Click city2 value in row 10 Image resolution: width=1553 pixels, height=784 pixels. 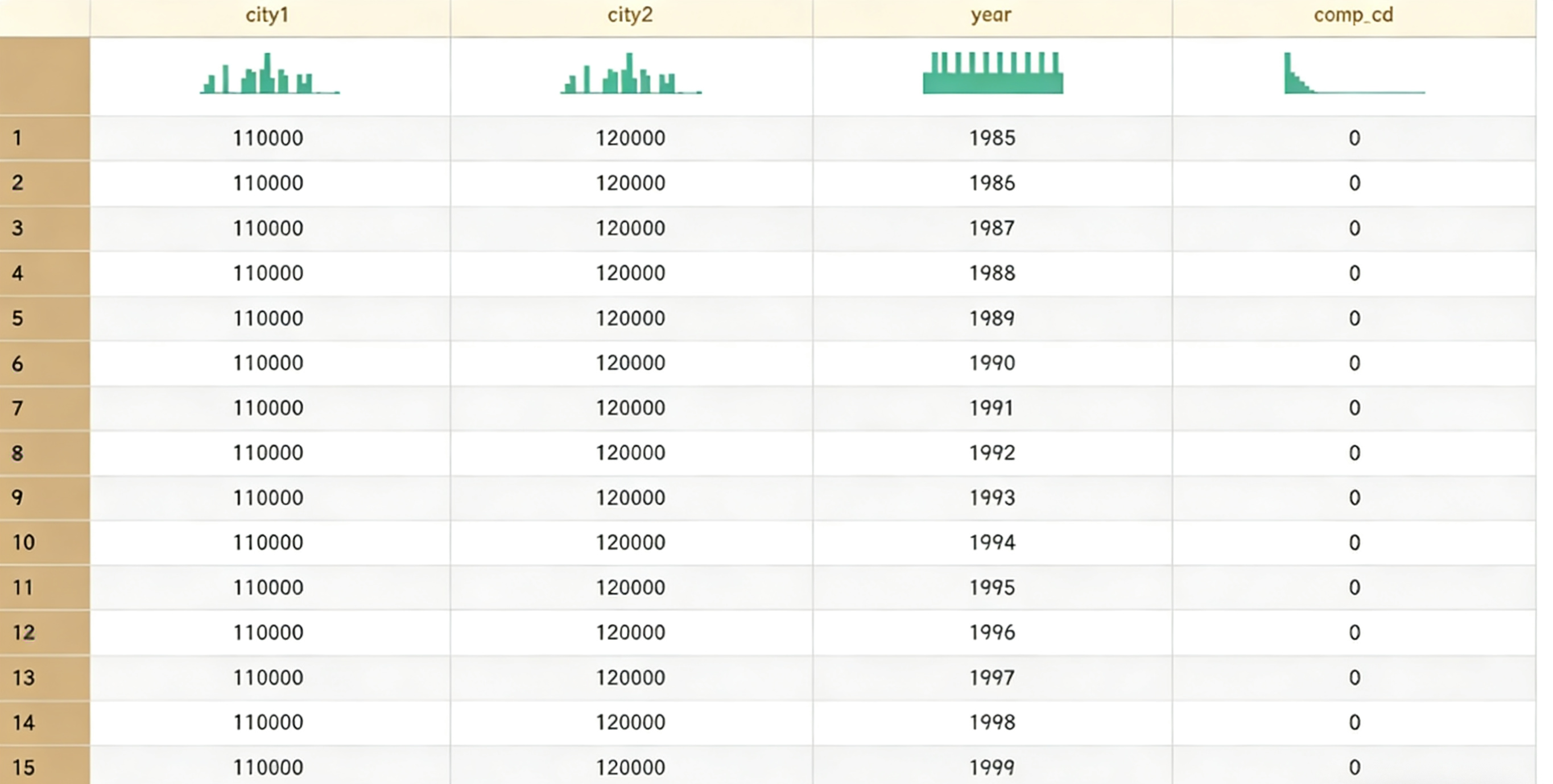[631, 542]
